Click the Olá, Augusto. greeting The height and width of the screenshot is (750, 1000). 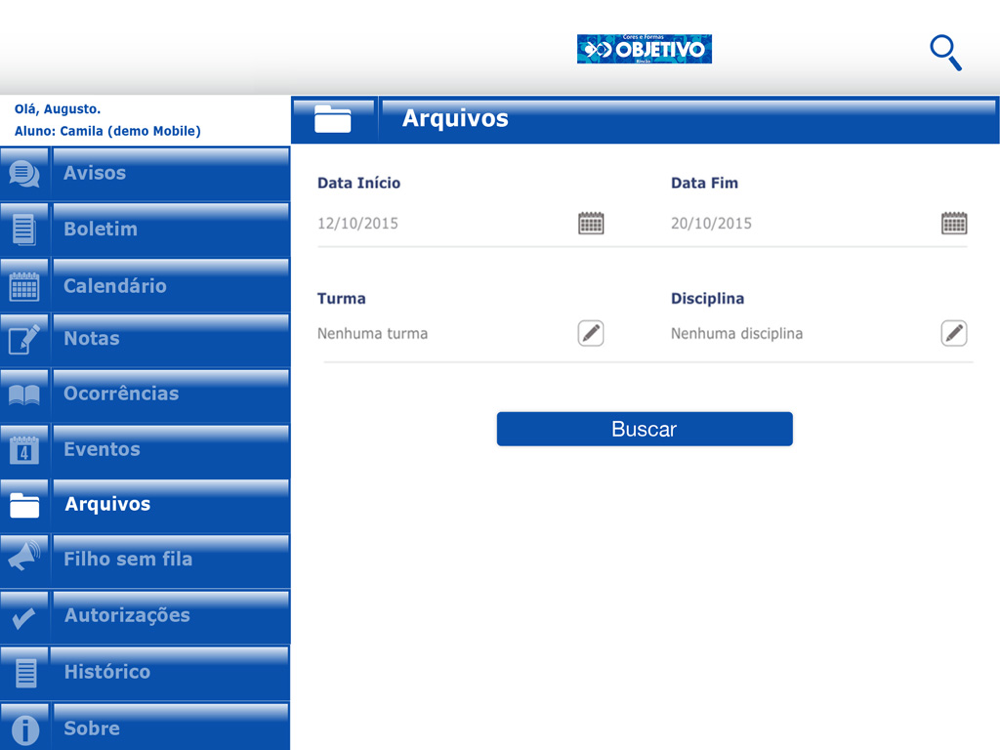[57, 109]
